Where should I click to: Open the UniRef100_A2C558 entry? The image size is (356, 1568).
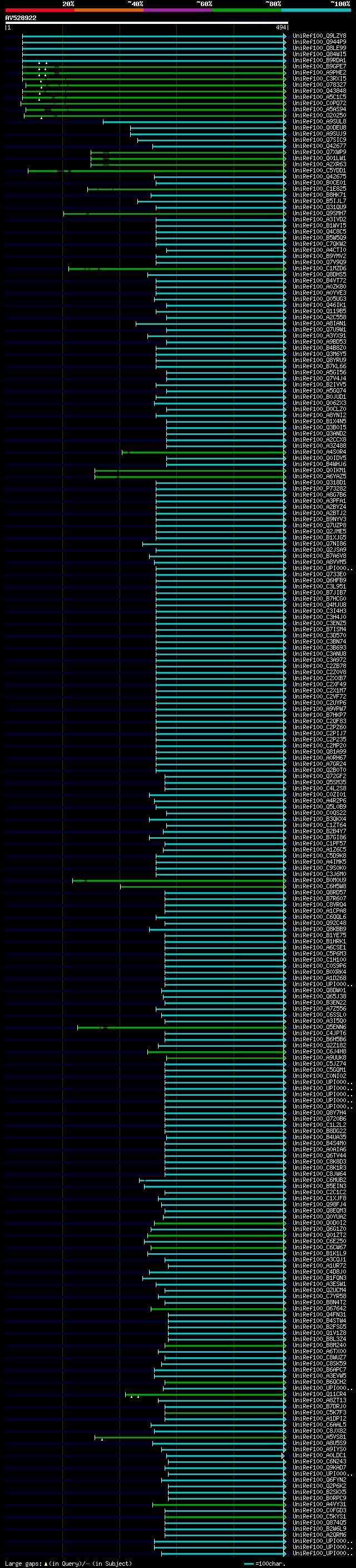pos(319,317)
